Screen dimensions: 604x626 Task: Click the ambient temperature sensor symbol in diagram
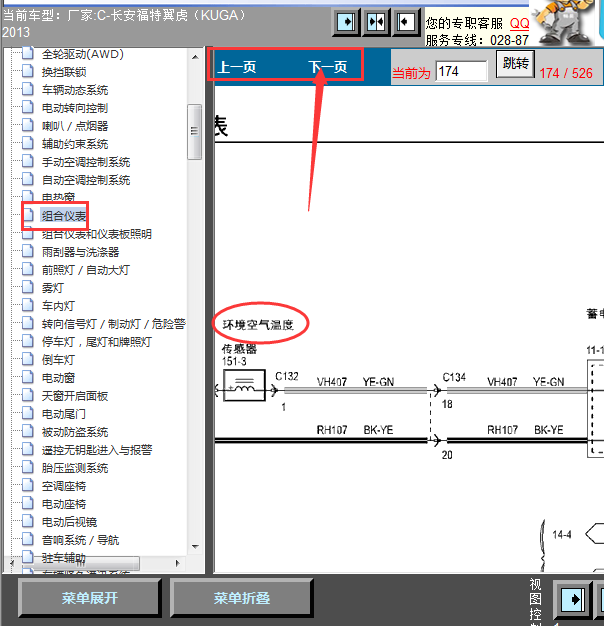pyautogui.click(x=244, y=385)
